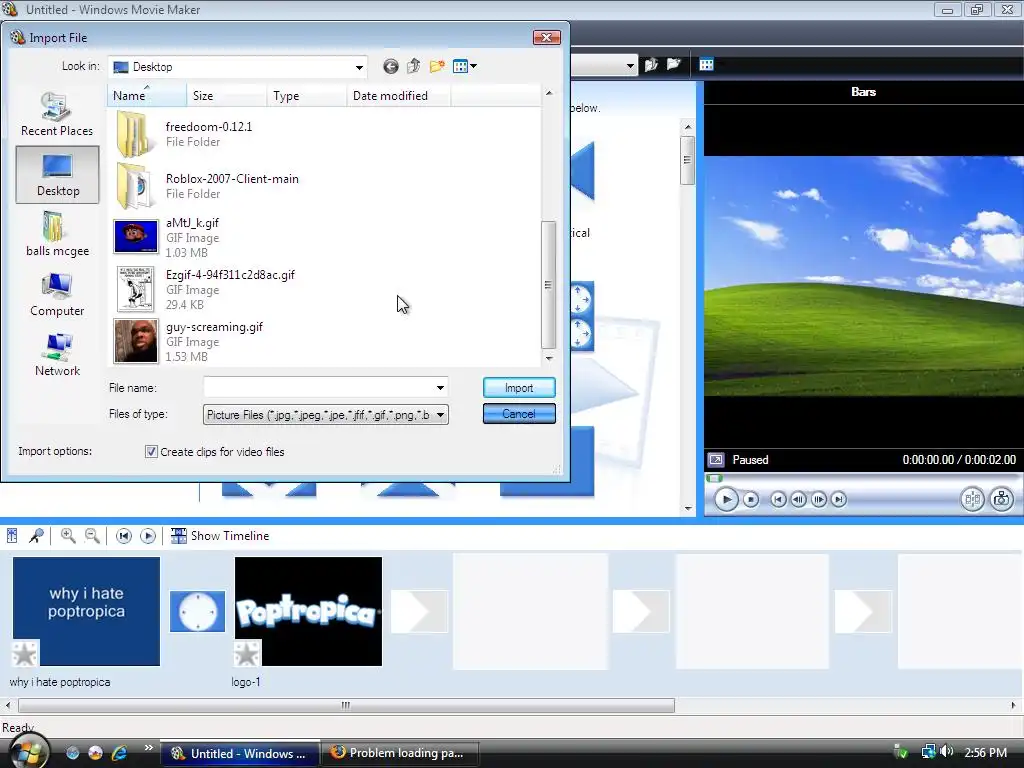Open the Set Audio Levels icon
1024x768 pixels.
tap(12, 536)
